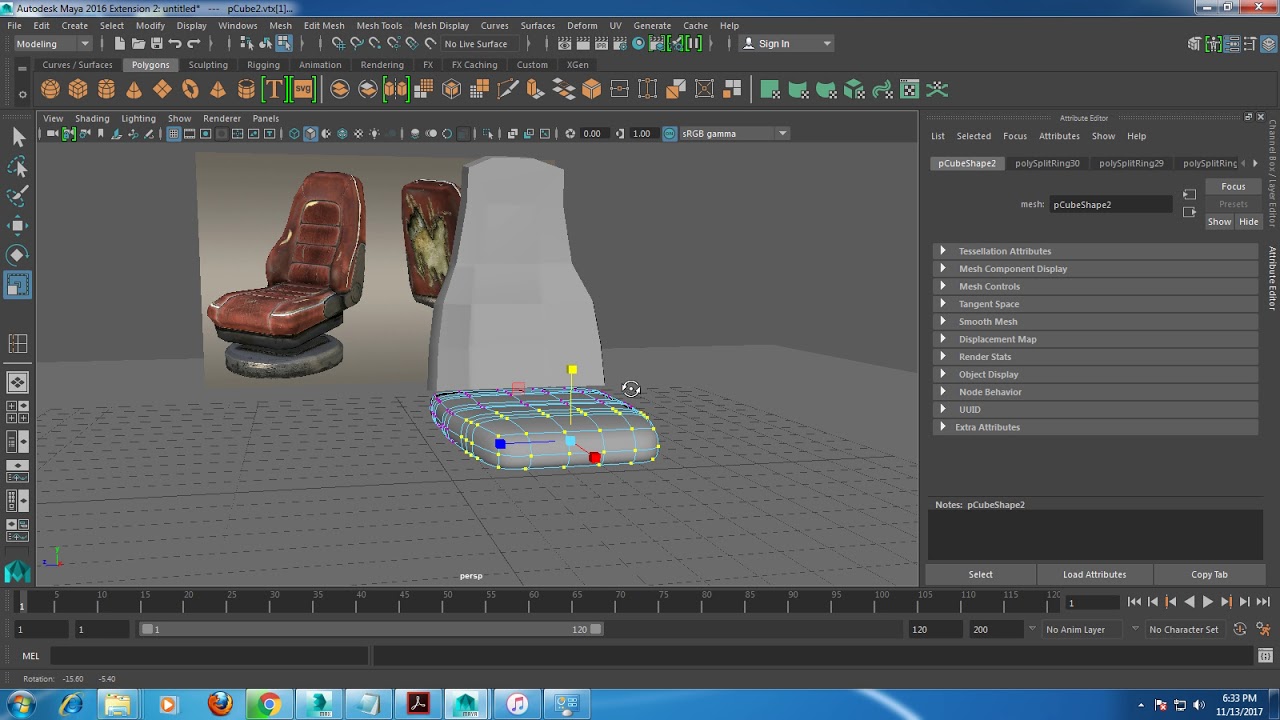
Task: Open the sRGB gamma view transform dropdown
Action: [734, 133]
